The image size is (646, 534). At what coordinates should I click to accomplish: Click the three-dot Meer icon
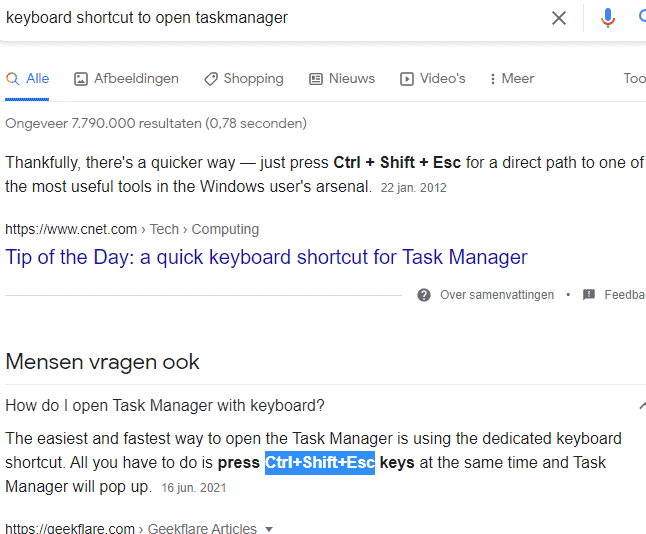click(493, 79)
